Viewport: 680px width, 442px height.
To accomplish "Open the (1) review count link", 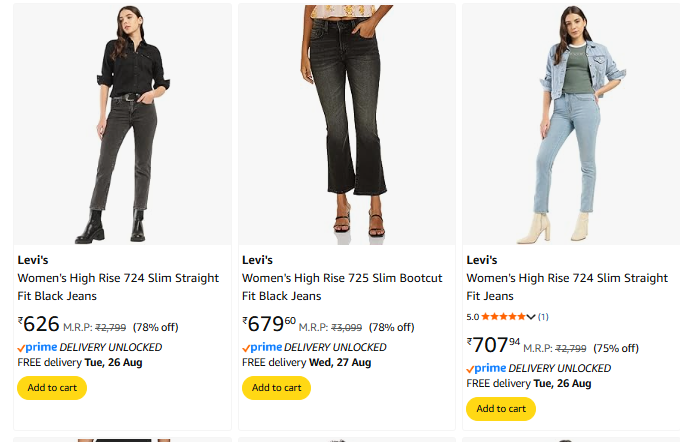I will (x=543, y=317).
